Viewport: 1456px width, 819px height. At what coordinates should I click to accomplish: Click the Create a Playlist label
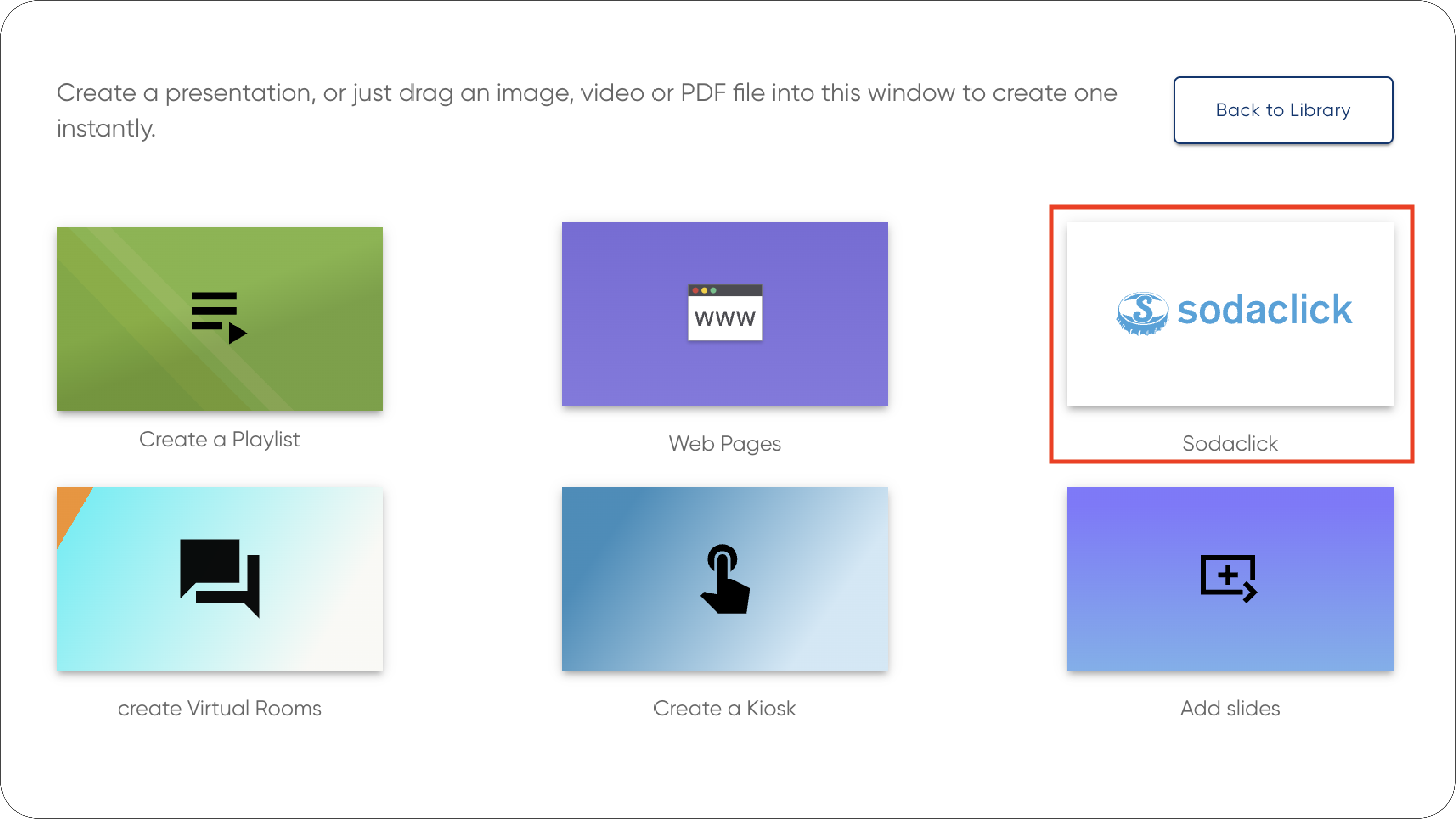click(x=219, y=440)
